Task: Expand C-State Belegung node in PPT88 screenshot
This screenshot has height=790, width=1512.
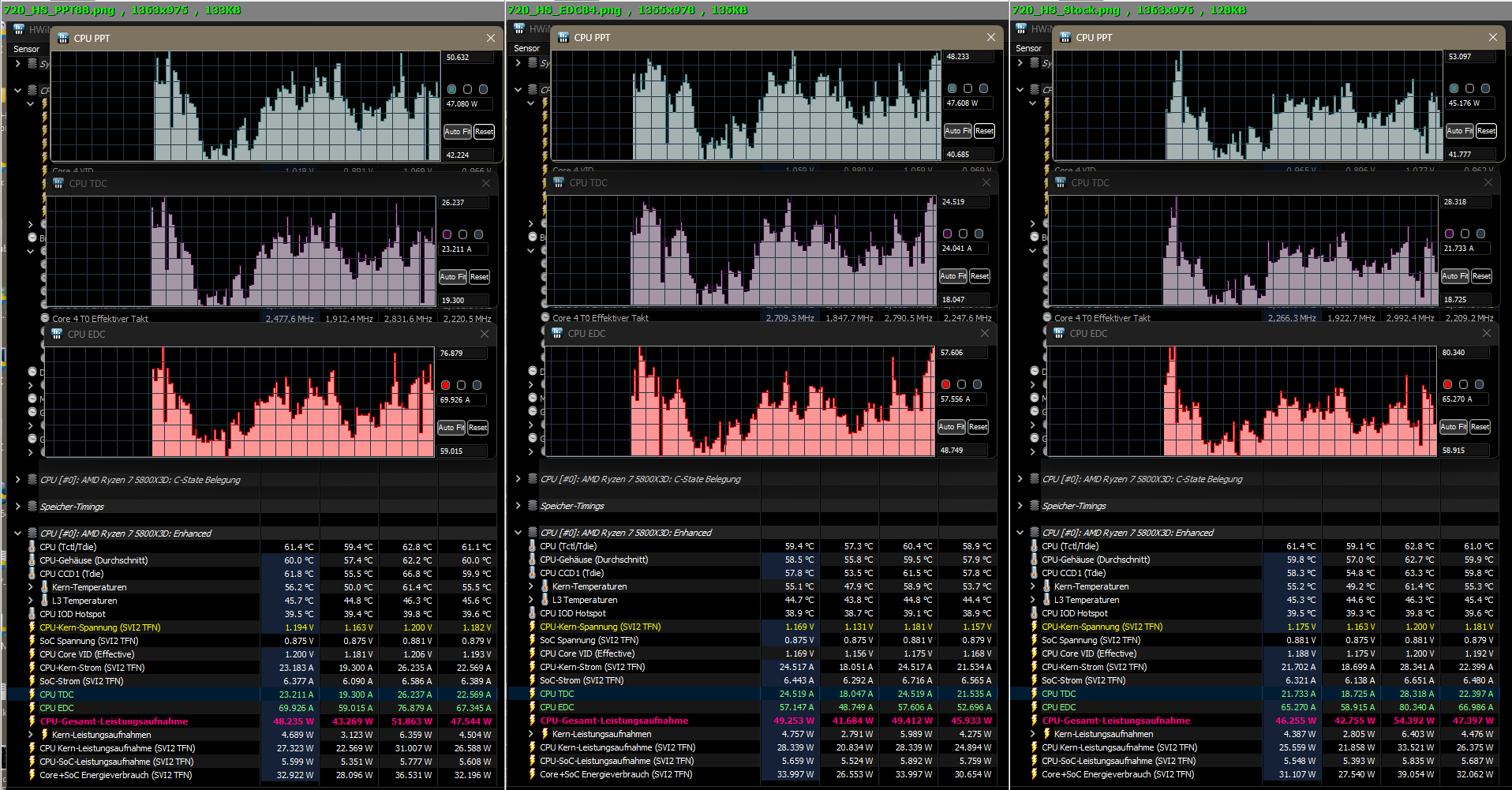Action: tap(17, 479)
